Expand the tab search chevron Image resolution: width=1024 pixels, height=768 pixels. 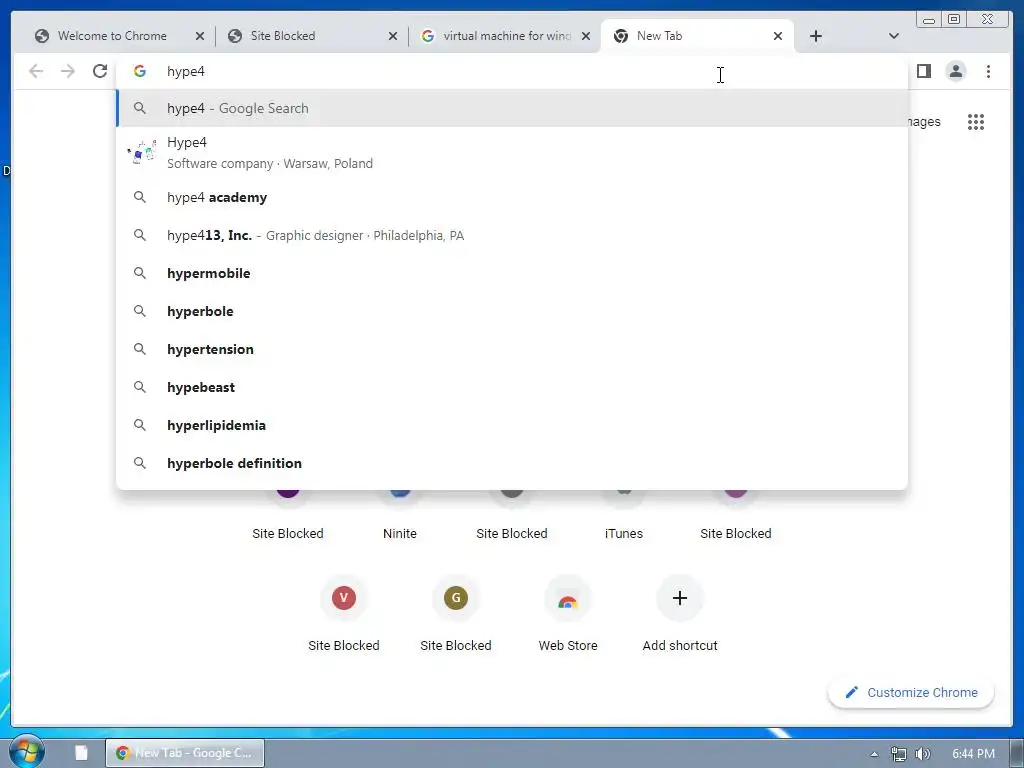tap(894, 36)
